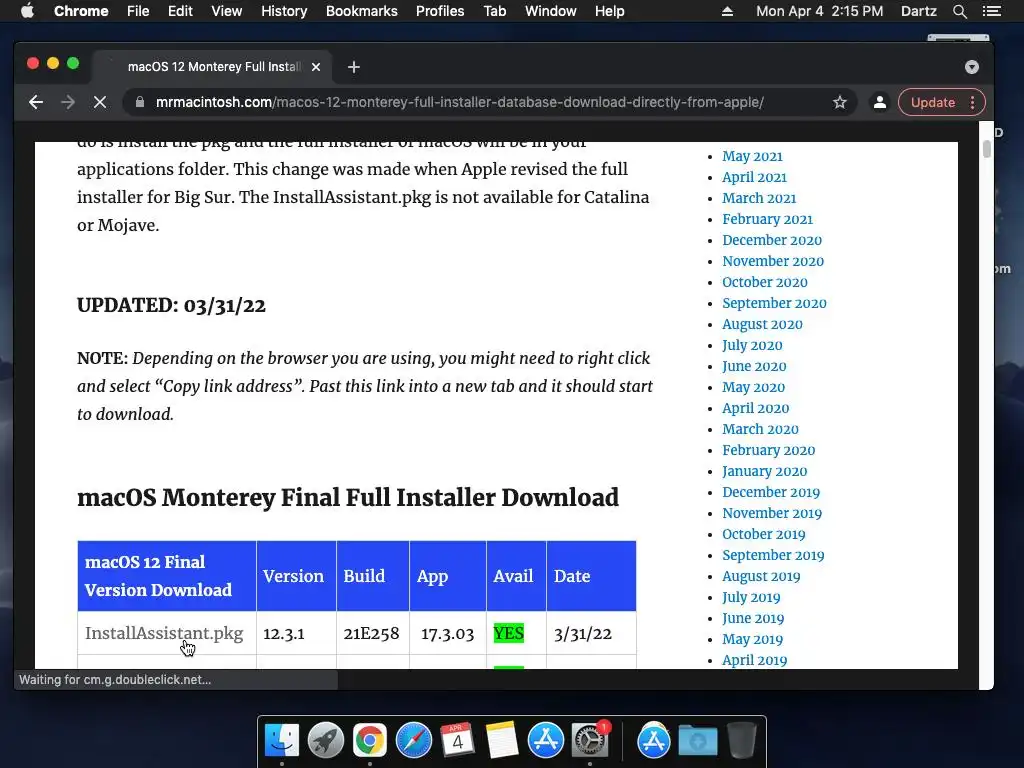Click the Dartz user name in menu bar

pyautogui.click(x=918, y=11)
